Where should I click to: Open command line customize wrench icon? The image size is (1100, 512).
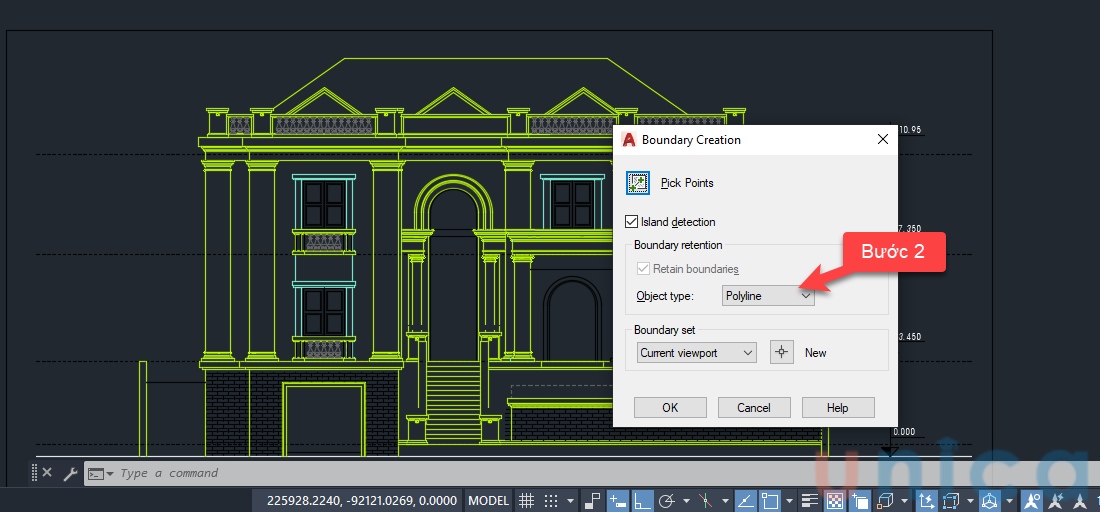(70, 474)
